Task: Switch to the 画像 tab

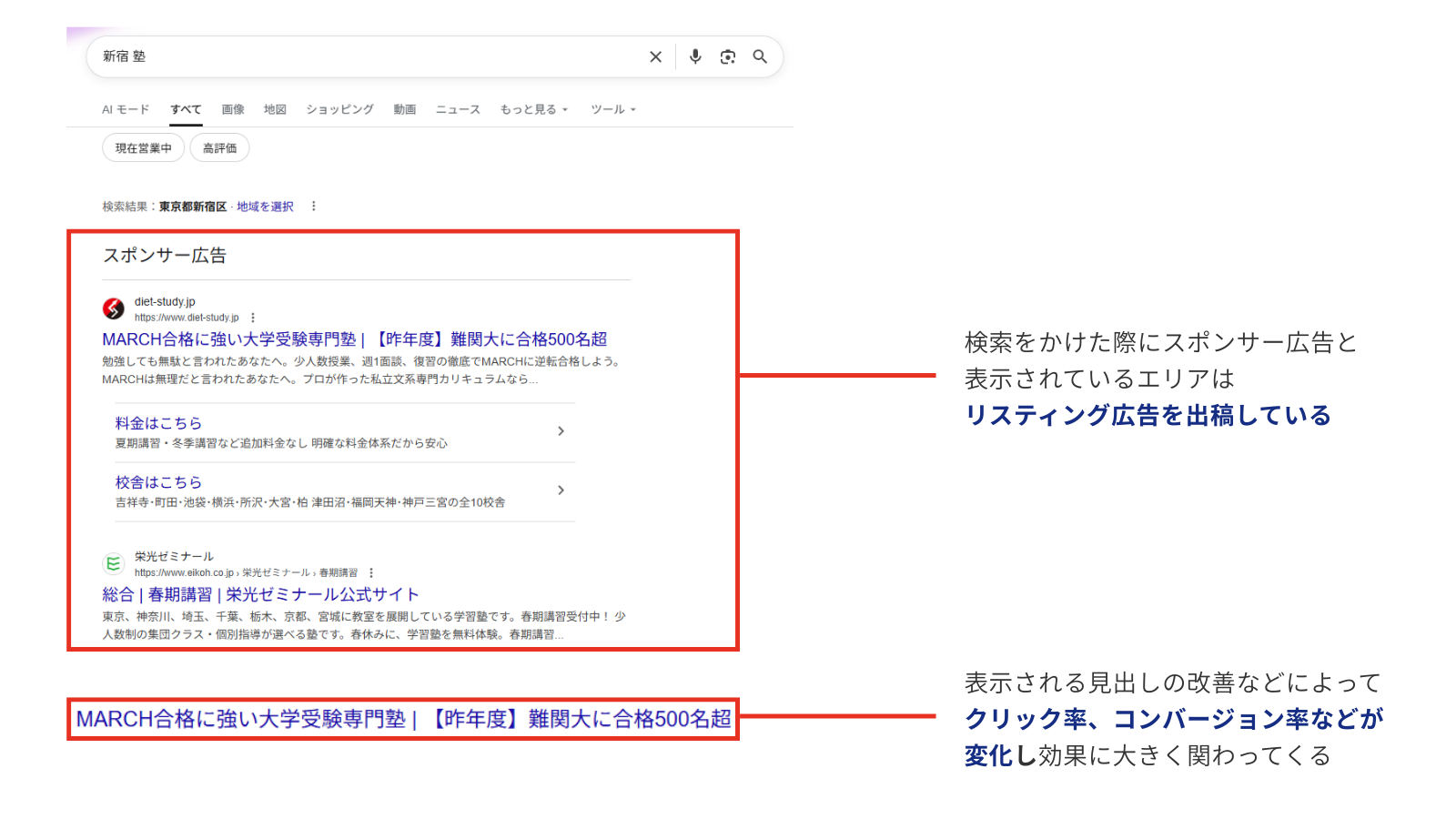Action: [233, 109]
